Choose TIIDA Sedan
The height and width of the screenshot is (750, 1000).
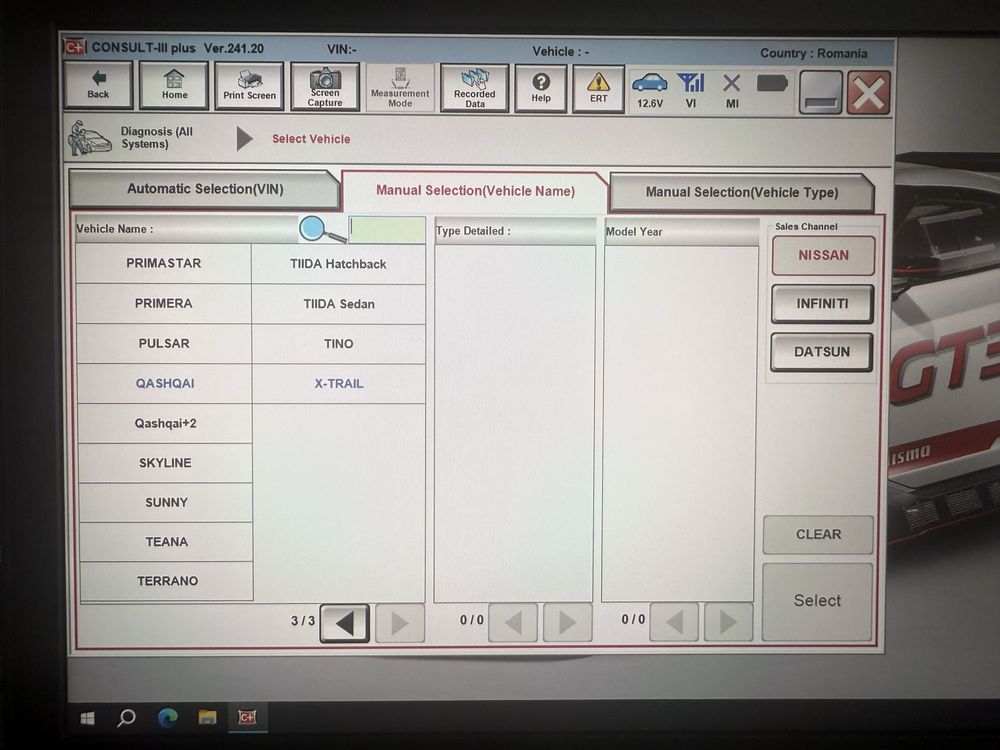tap(339, 304)
